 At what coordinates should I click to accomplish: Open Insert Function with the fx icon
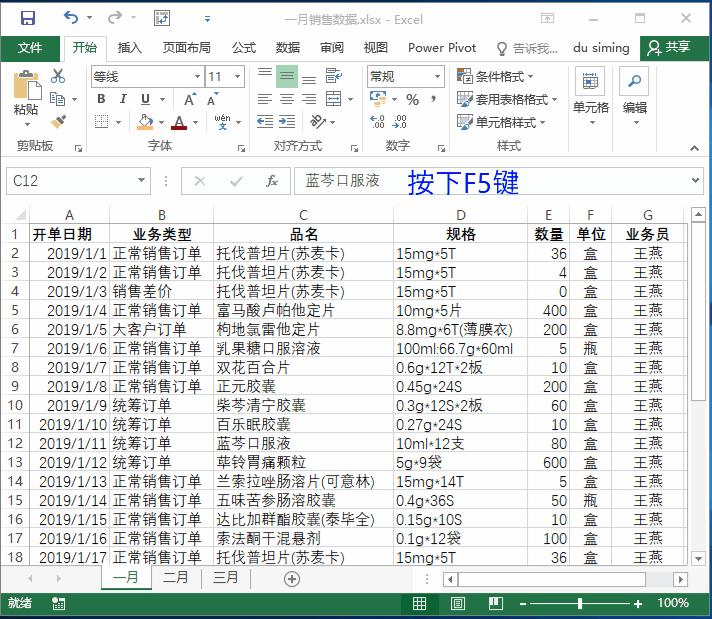pyautogui.click(x=272, y=181)
